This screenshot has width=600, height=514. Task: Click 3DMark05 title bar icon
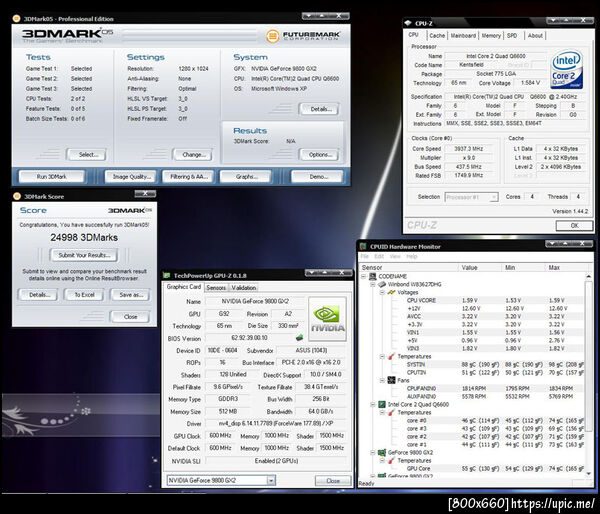click(x=16, y=18)
